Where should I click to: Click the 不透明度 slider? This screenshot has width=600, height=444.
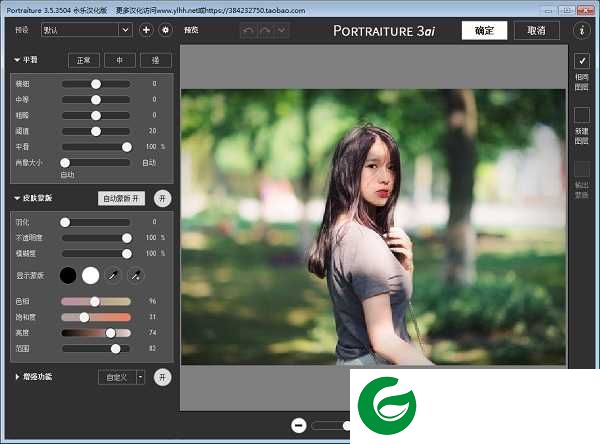click(96, 238)
